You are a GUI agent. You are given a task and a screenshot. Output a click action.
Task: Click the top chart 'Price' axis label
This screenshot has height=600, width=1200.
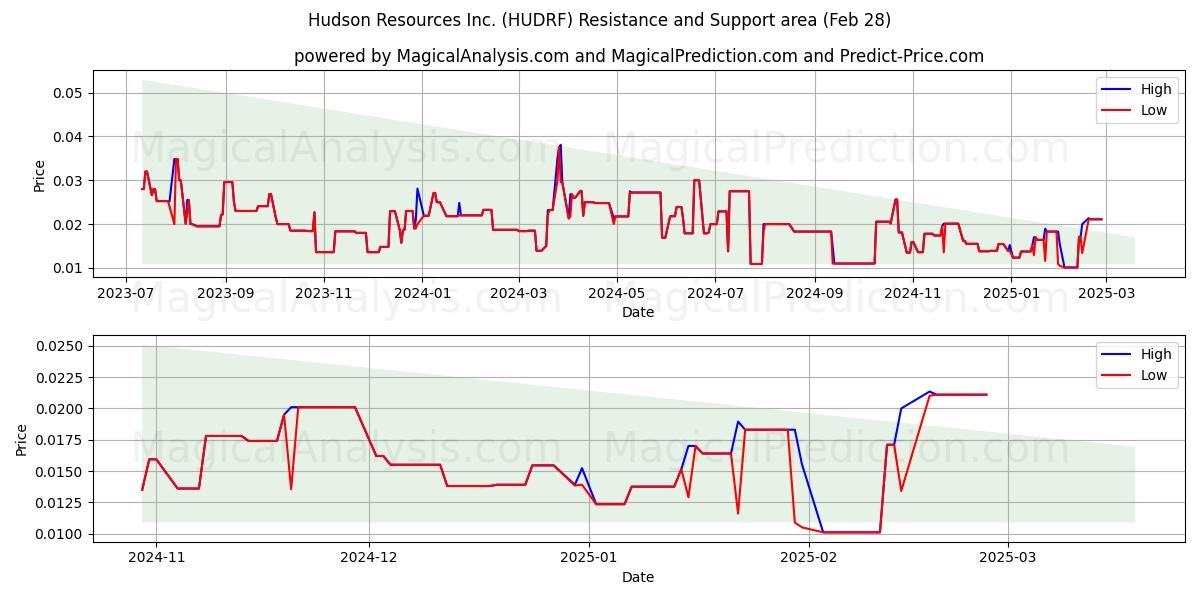coord(40,175)
